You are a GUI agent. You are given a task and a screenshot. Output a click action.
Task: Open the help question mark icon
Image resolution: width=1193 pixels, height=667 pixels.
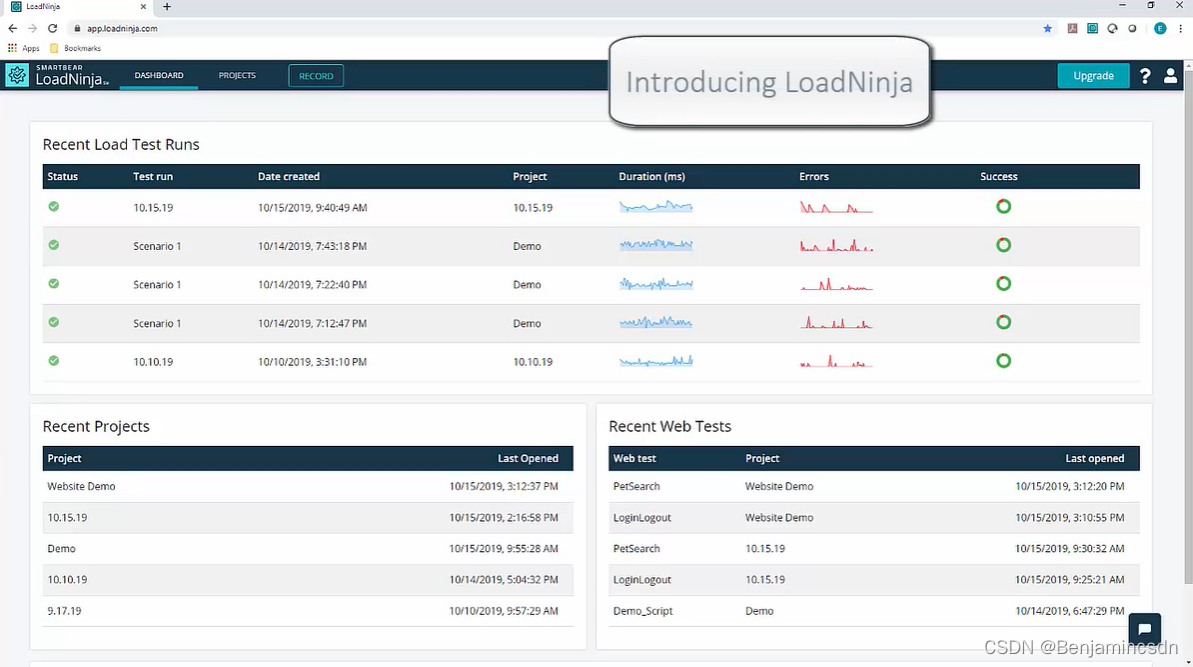[1144, 76]
